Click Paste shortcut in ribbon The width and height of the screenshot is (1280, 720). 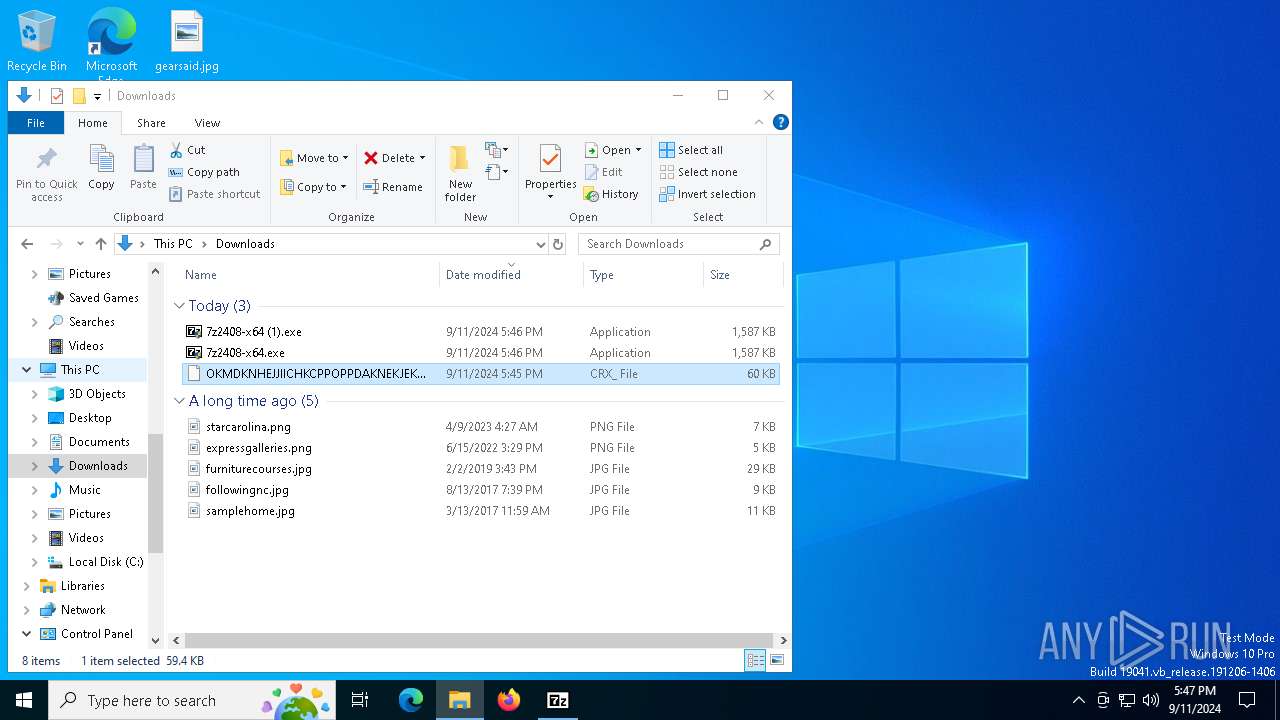click(215, 194)
